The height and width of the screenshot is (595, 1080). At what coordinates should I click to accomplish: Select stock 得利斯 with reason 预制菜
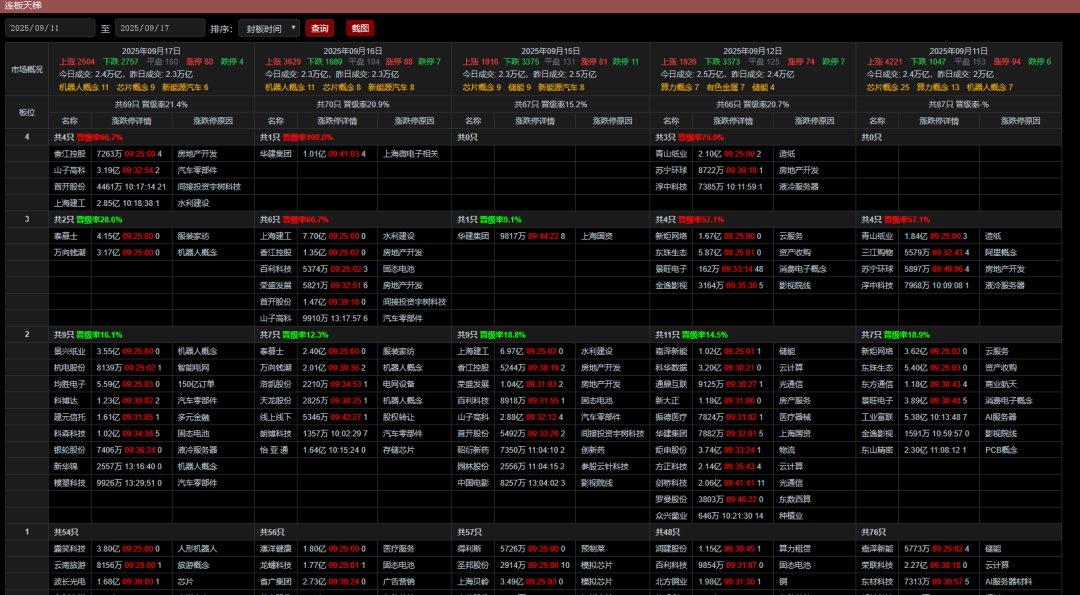point(471,549)
